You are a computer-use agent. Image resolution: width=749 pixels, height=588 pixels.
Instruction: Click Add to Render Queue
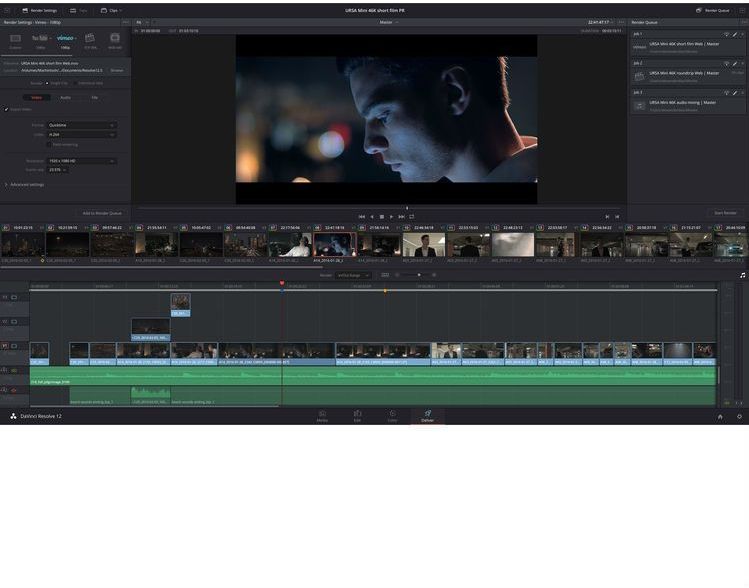coord(102,213)
